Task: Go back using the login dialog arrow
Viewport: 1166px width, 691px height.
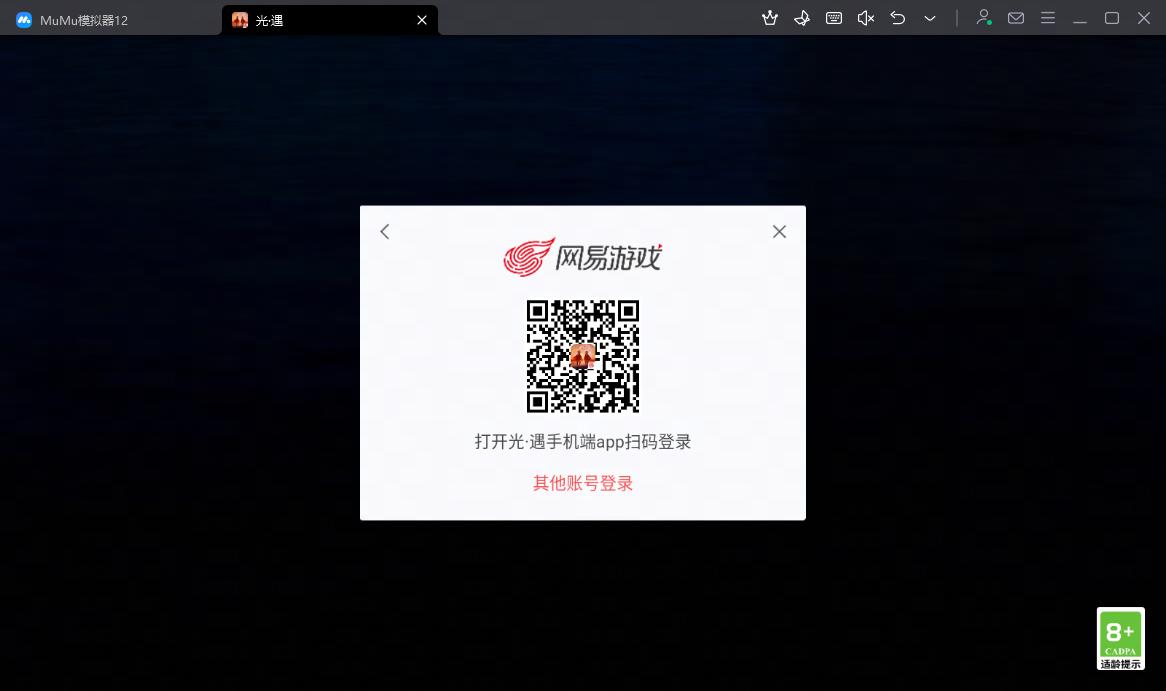Action: click(384, 231)
